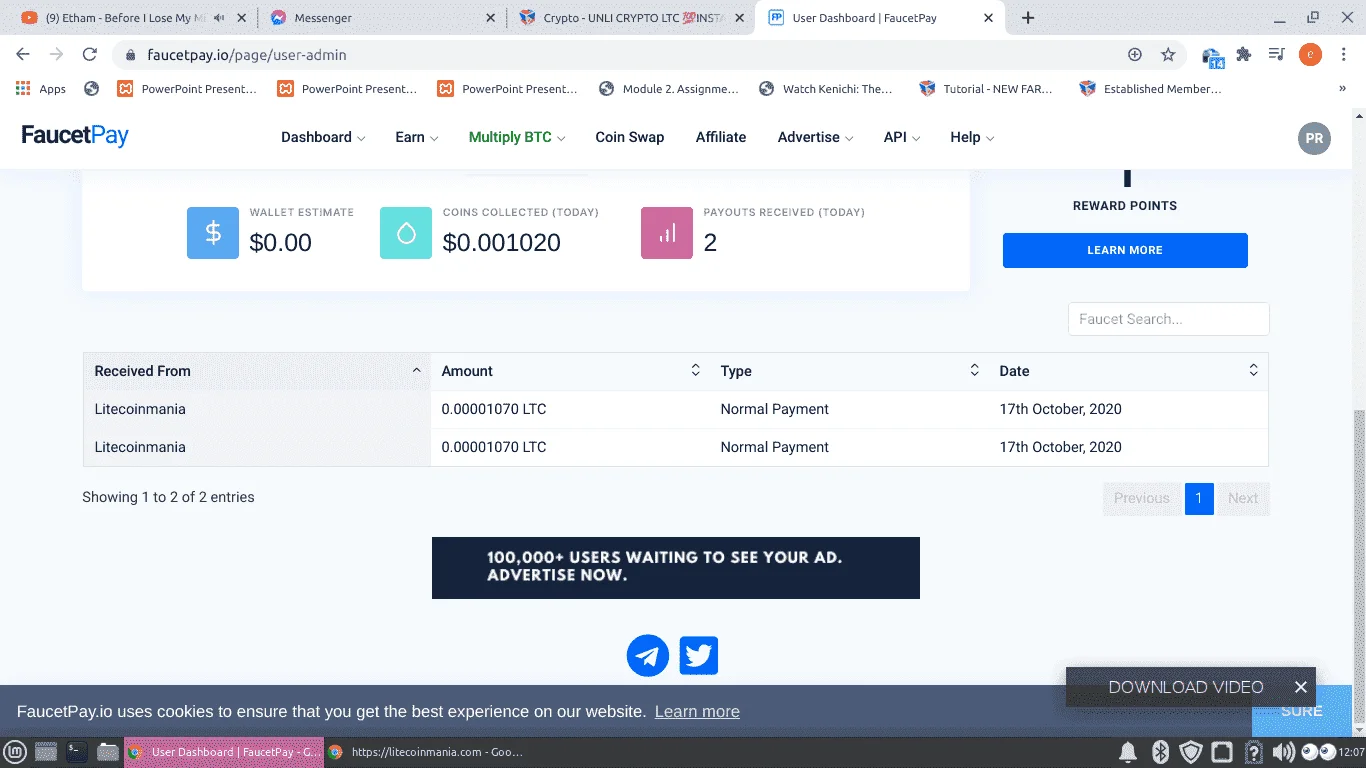The width and height of the screenshot is (1366, 768).
Task: Open the extension with 14 badge
Action: tap(1212, 57)
